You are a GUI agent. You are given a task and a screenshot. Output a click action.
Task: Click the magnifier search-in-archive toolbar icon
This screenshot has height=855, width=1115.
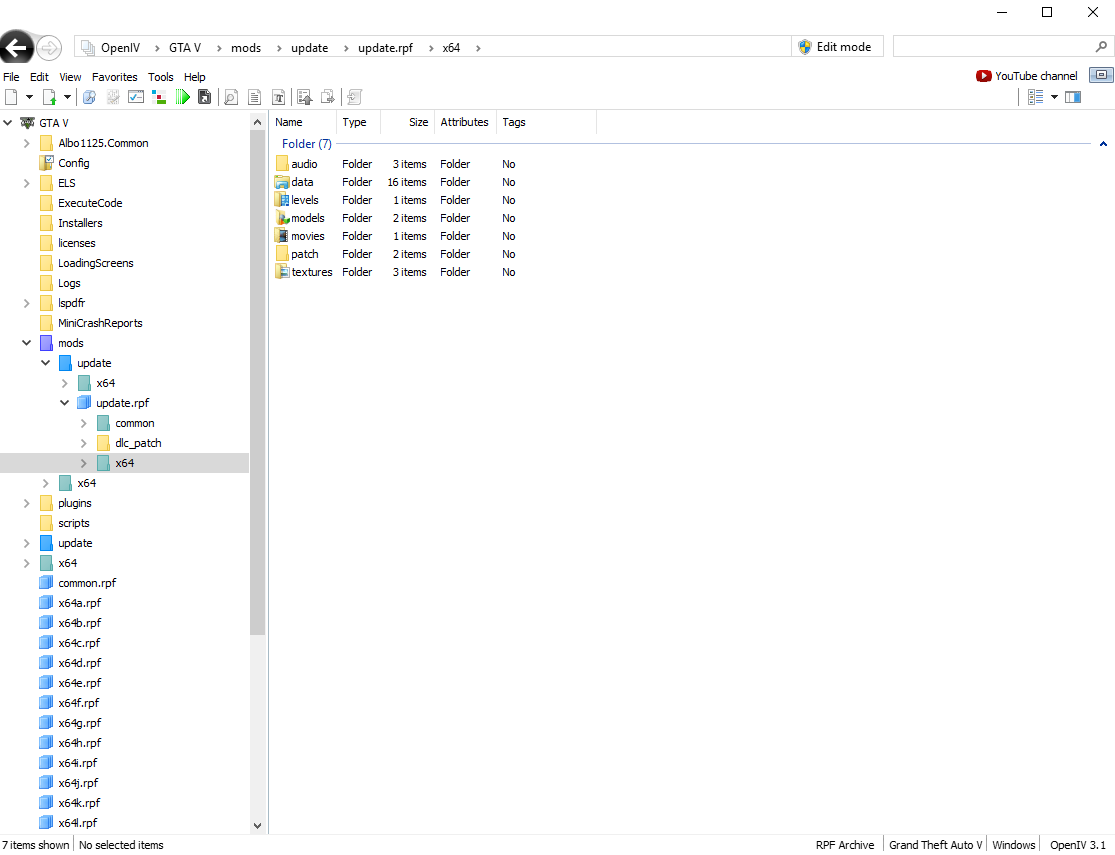(x=90, y=97)
